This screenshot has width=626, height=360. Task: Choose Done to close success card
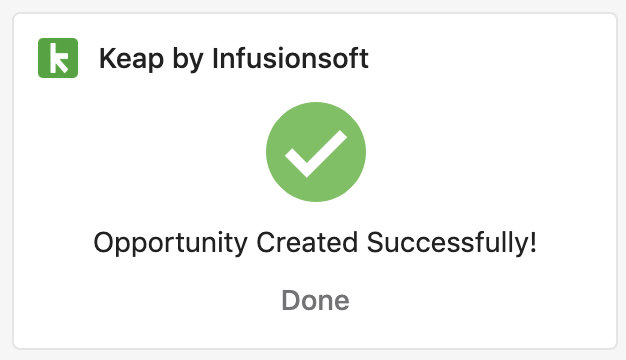coord(315,300)
